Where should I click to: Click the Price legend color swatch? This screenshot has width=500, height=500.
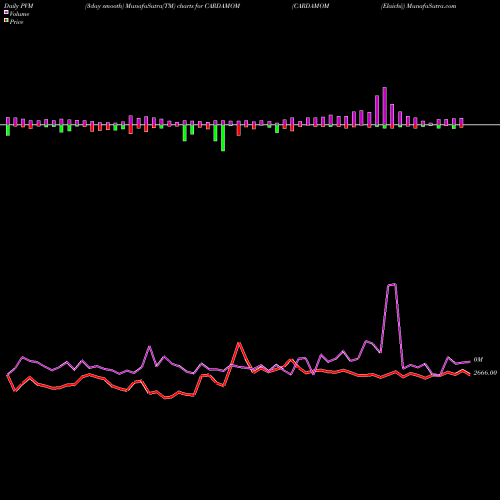(6, 21)
